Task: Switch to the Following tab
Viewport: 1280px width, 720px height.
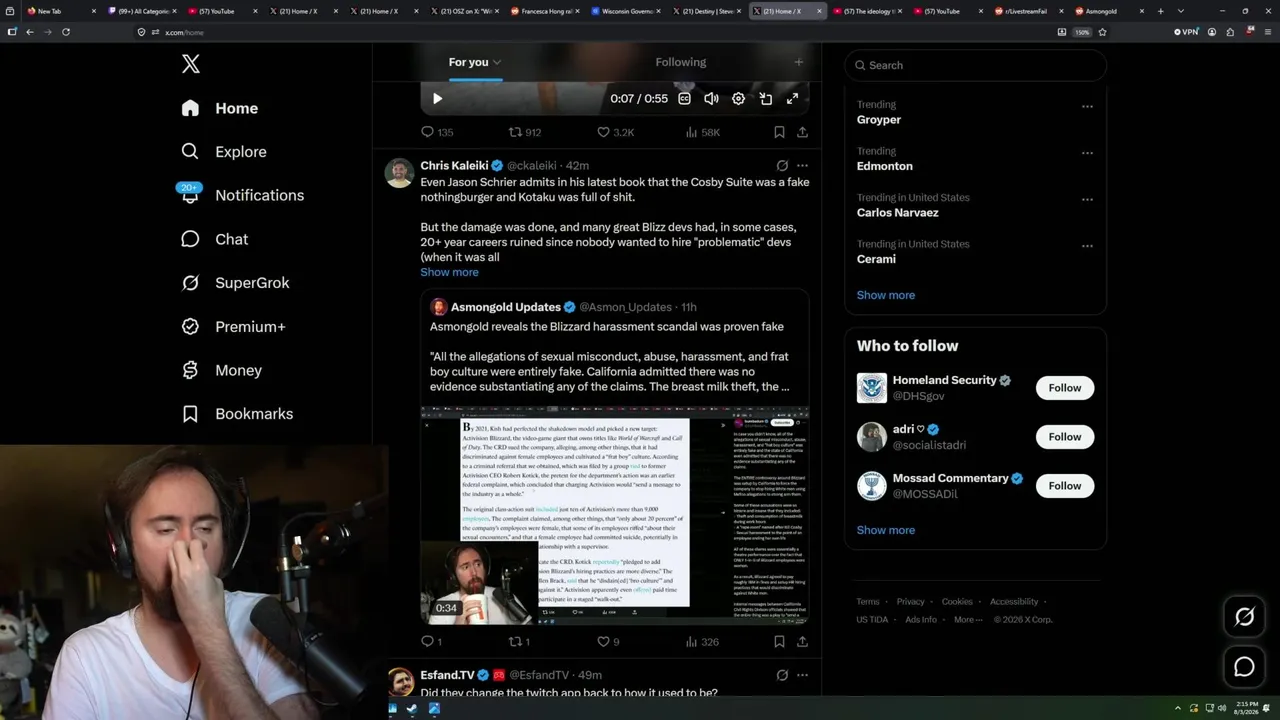Action: [681, 62]
